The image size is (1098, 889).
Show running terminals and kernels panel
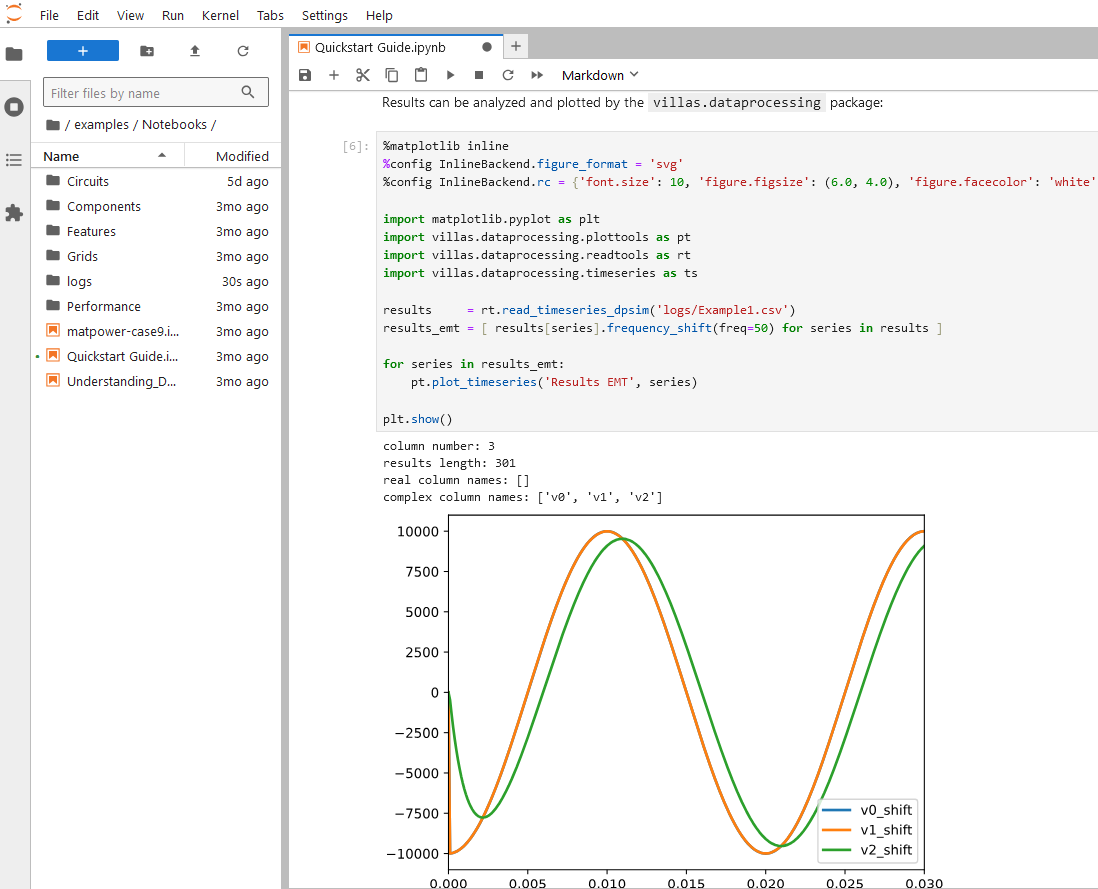[14, 107]
